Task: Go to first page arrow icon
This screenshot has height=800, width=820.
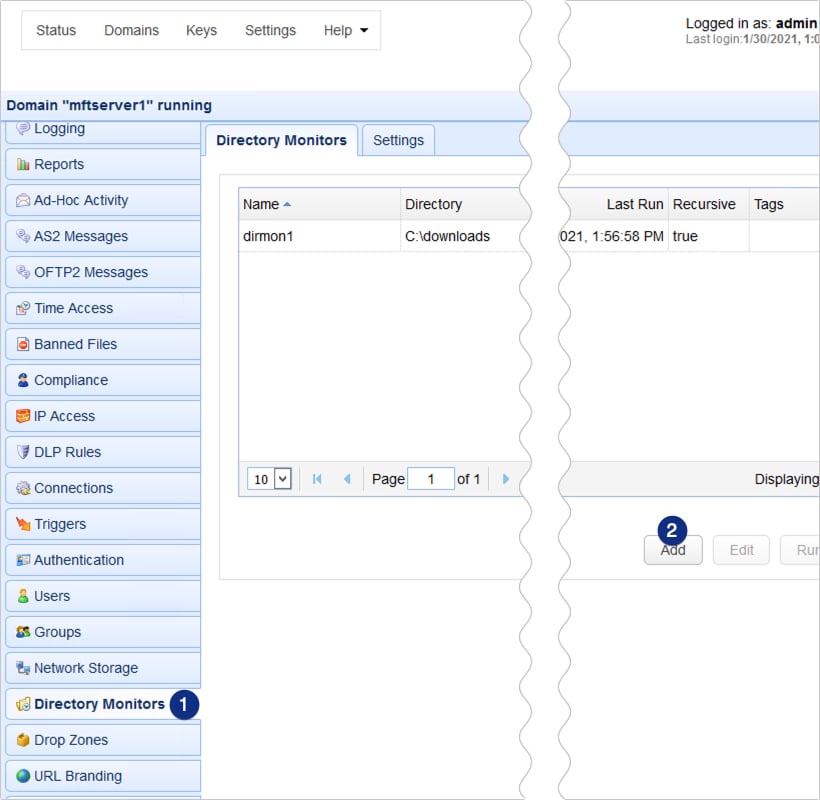Action: pyautogui.click(x=317, y=479)
